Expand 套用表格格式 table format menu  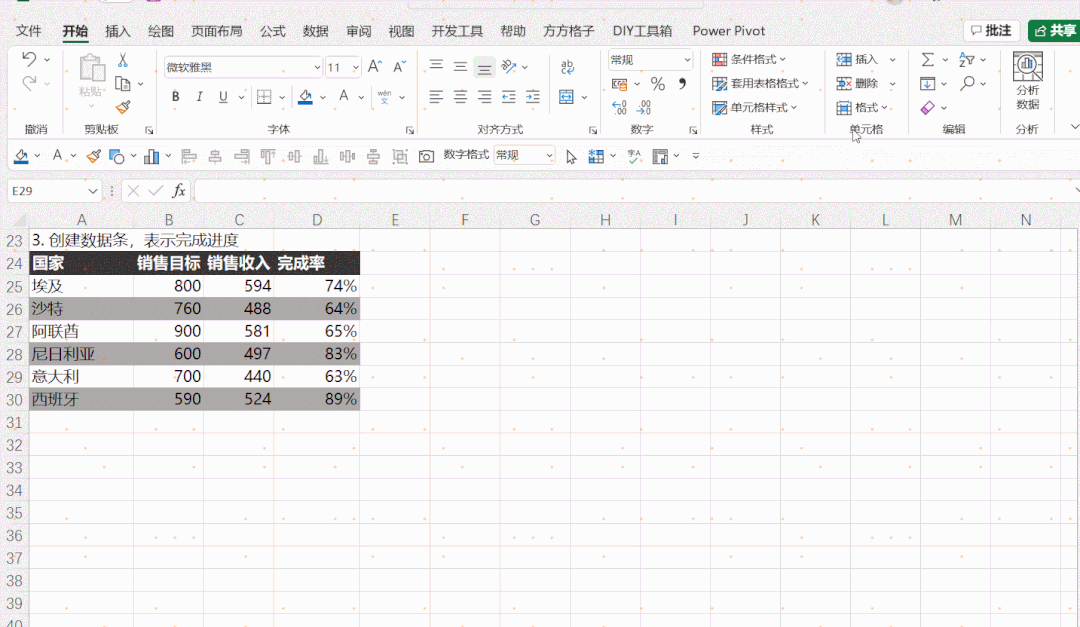[x=760, y=84]
